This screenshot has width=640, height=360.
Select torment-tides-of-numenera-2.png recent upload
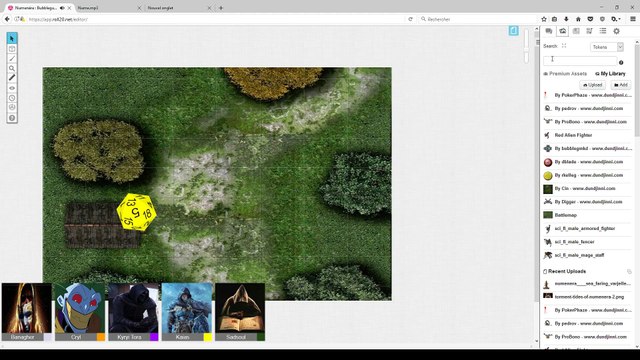tap(587, 297)
